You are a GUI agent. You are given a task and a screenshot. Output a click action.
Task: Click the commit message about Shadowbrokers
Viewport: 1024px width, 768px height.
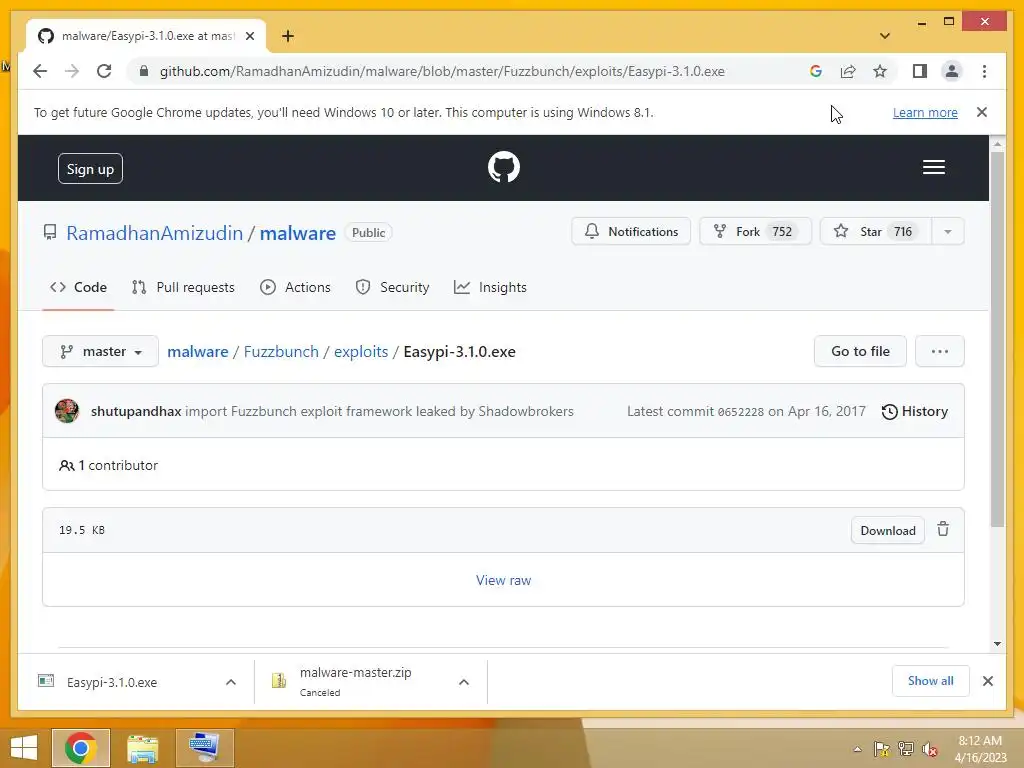[x=379, y=411]
